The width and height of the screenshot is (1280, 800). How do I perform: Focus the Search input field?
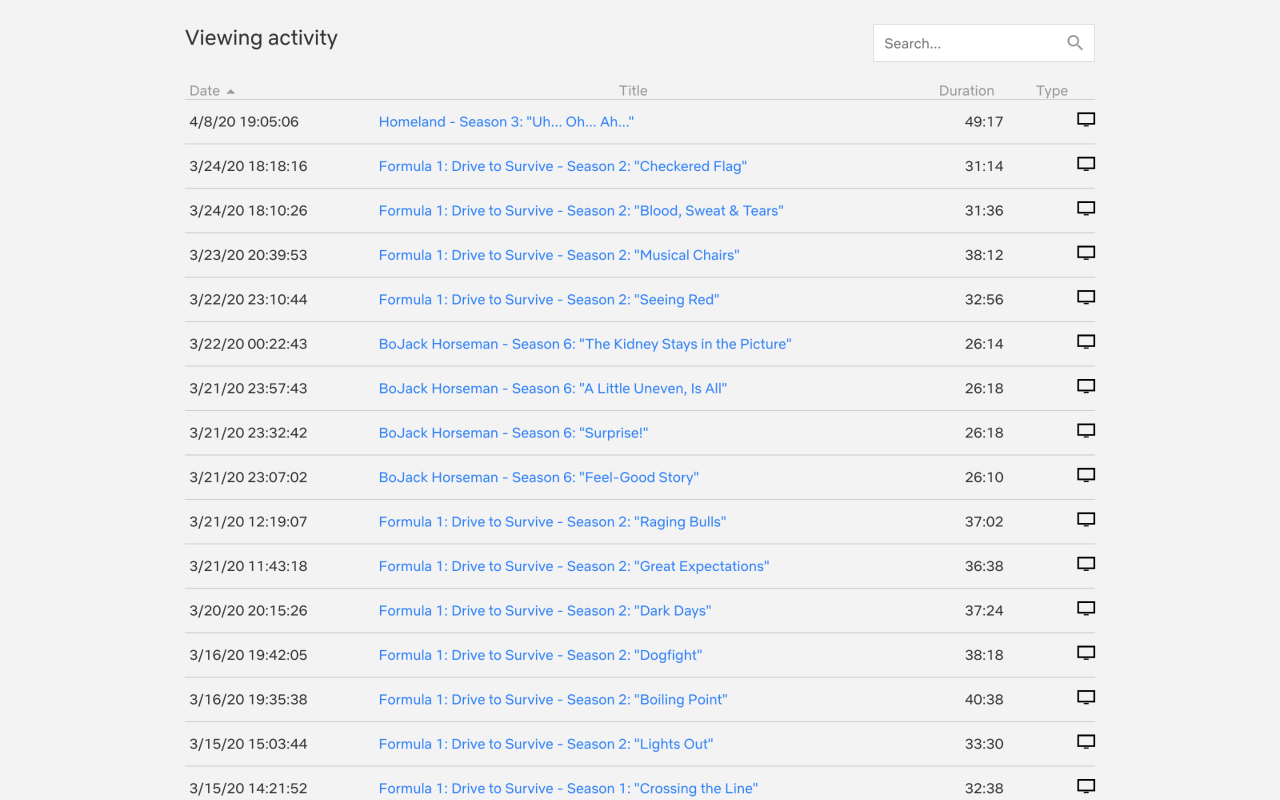pyautogui.click(x=984, y=43)
